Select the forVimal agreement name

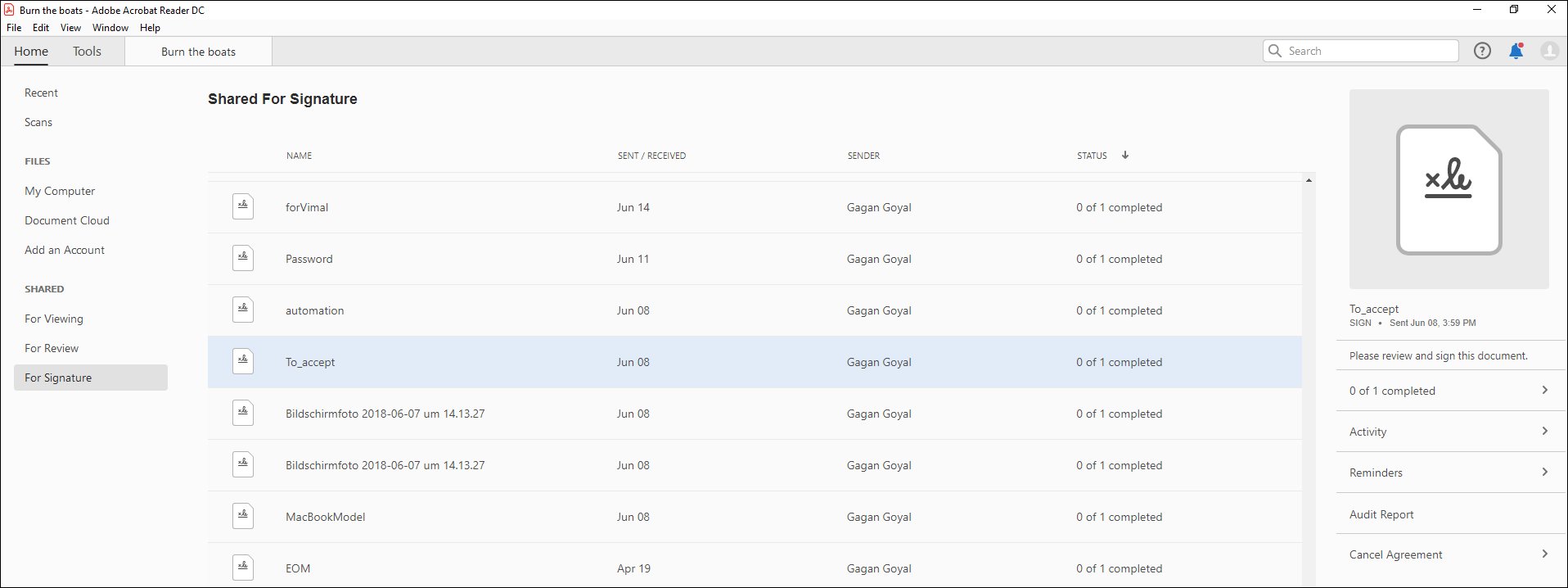307,207
